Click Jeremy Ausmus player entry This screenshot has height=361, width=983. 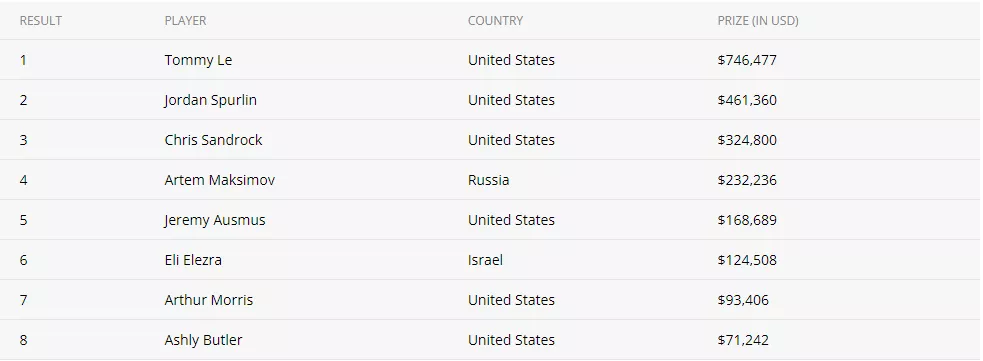(x=215, y=220)
